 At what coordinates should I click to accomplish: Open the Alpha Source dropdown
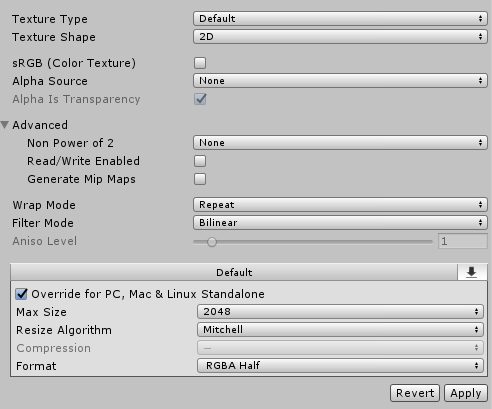(340, 81)
